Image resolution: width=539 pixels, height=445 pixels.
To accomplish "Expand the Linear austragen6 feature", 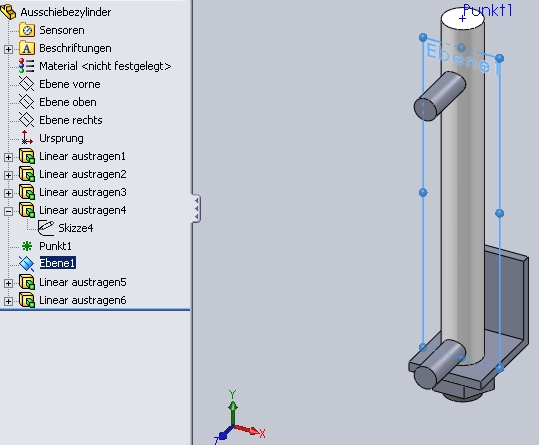I will point(8,301).
